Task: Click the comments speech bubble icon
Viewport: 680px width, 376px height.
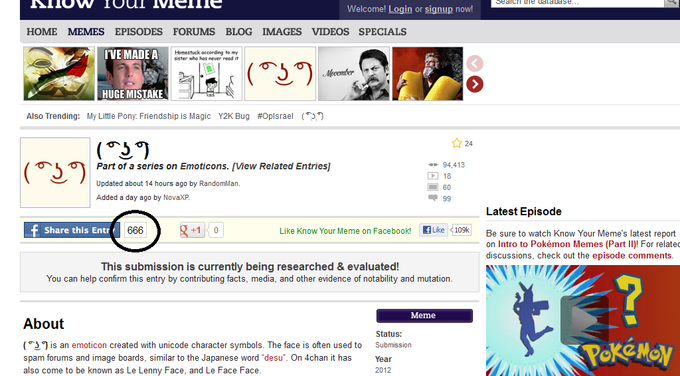Action: click(433, 198)
